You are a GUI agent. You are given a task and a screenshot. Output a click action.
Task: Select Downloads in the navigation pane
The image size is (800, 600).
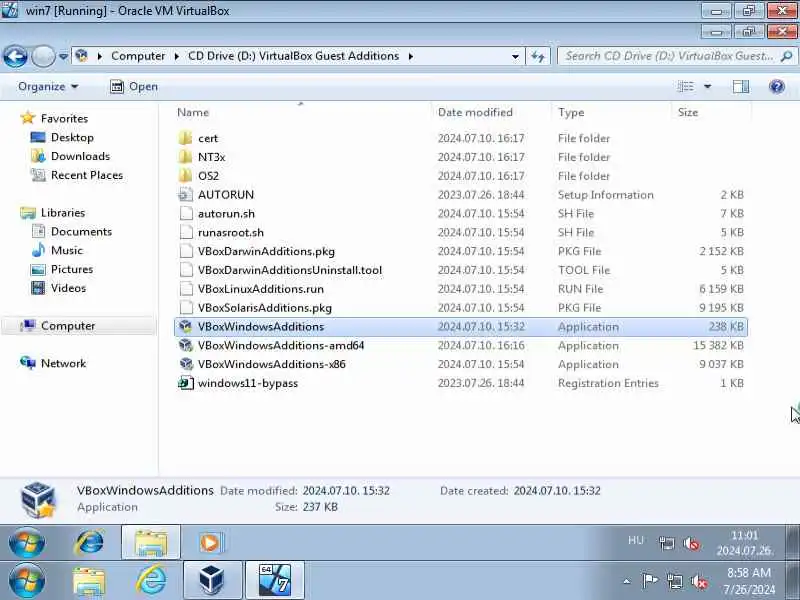point(80,156)
